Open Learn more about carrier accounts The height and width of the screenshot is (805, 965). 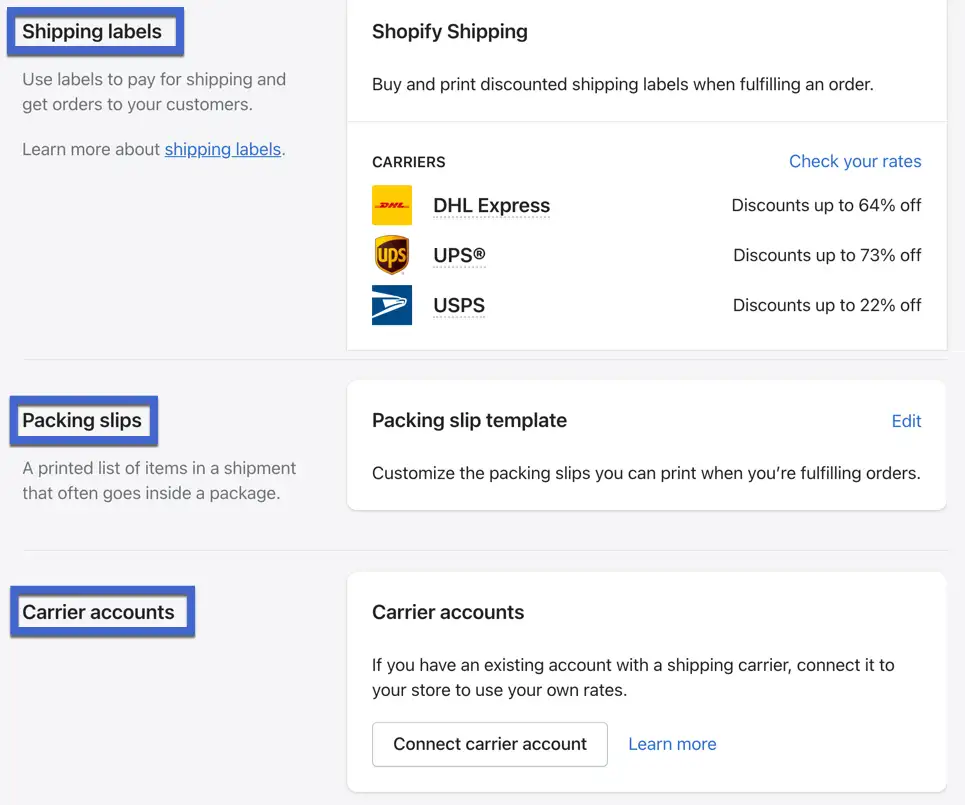click(x=672, y=744)
